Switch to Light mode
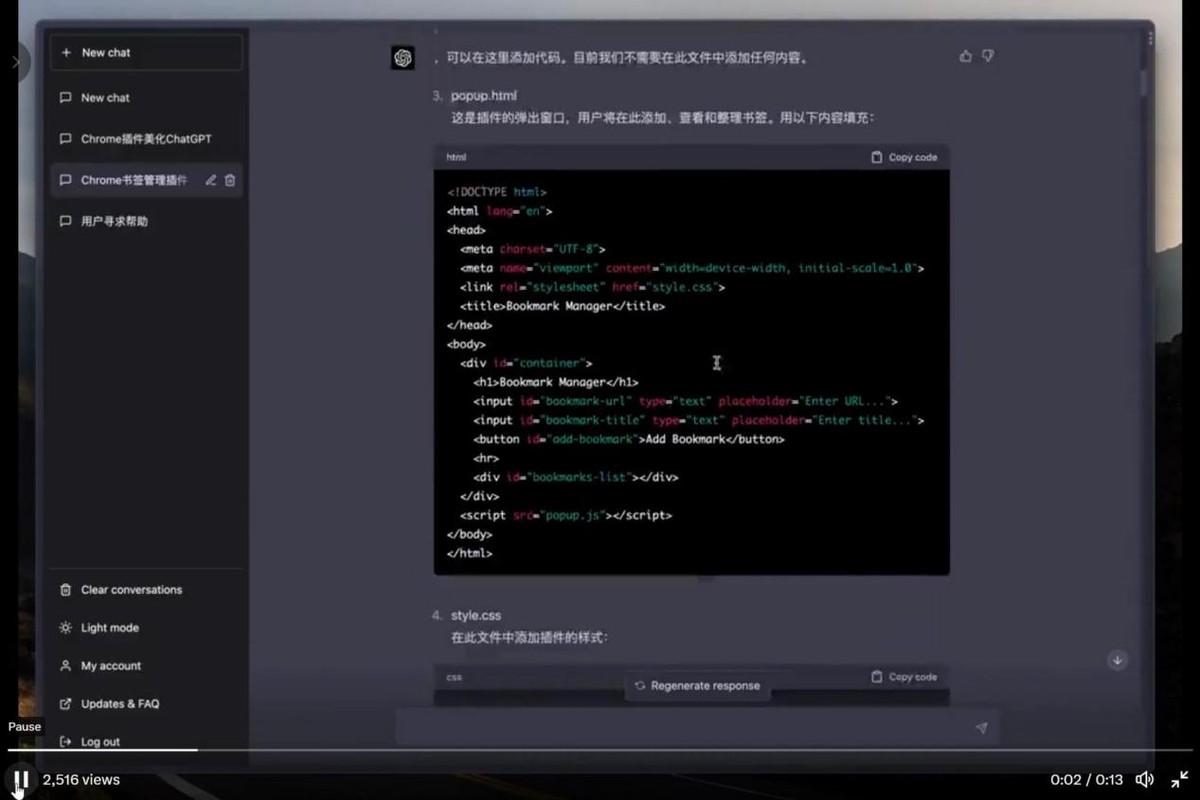This screenshot has height=800, width=1200. pyautogui.click(x=146, y=628)
